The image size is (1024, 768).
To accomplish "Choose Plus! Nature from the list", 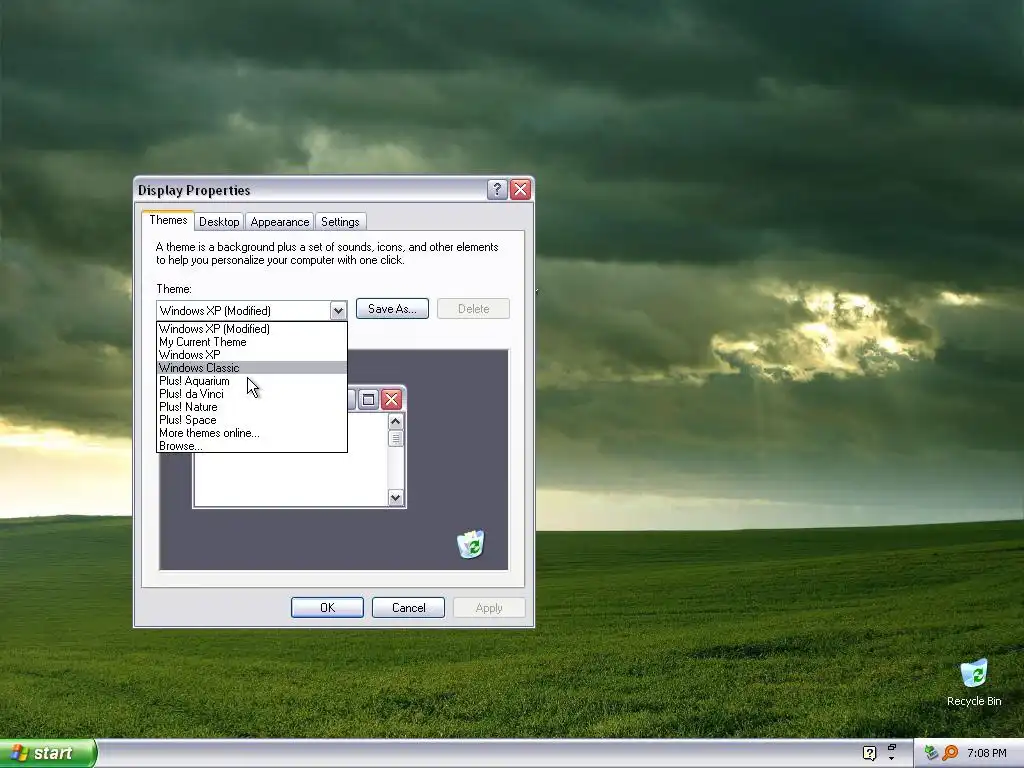I will 251,407.
